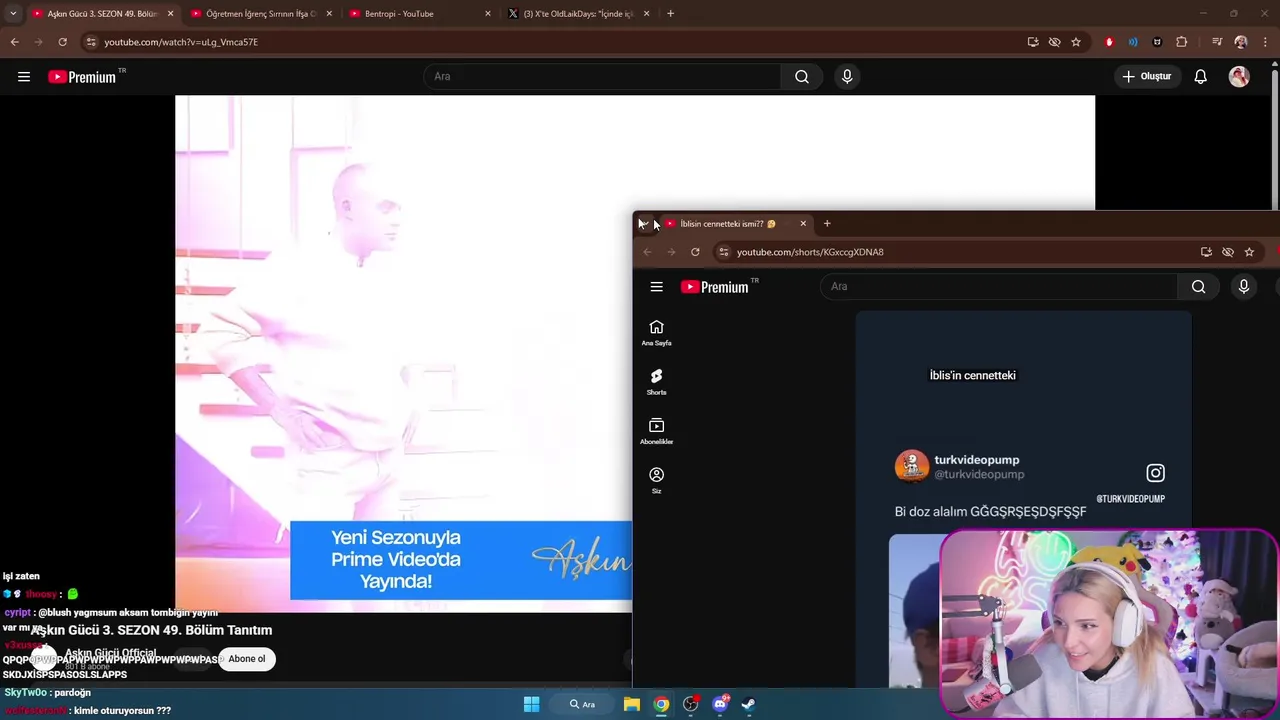Image resolution: width=1280 pixels, height=720 pixels.
Task: Click the youtube.com/shorts URL address bar
Action: [810, 252]
